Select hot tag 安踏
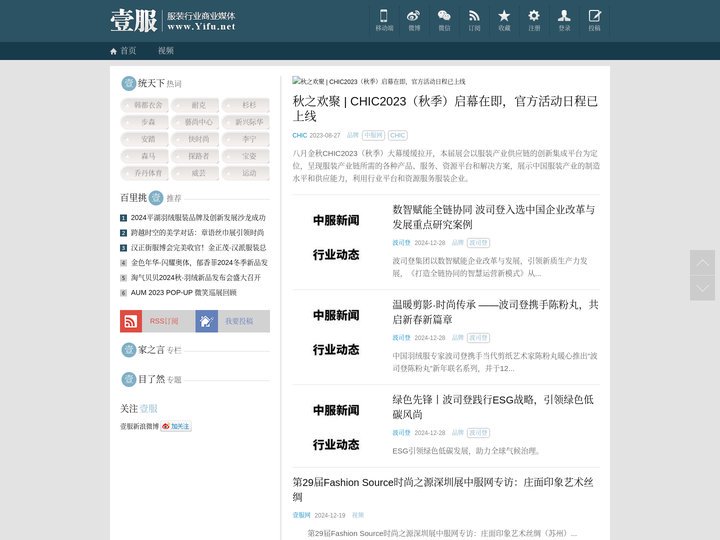 (145, 139)
